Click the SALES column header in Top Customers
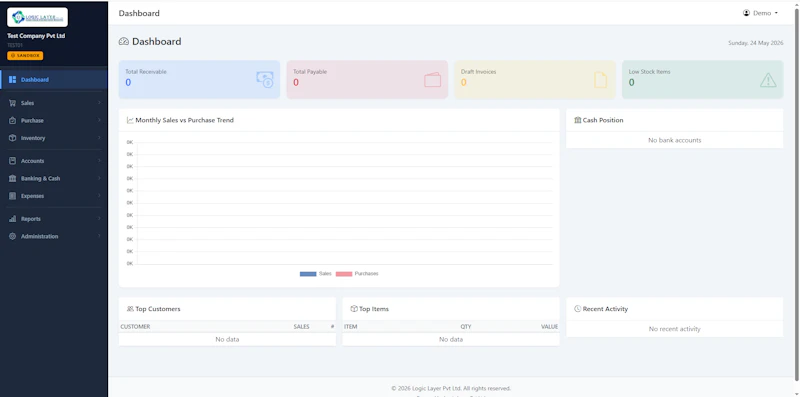 coord(301,327)
